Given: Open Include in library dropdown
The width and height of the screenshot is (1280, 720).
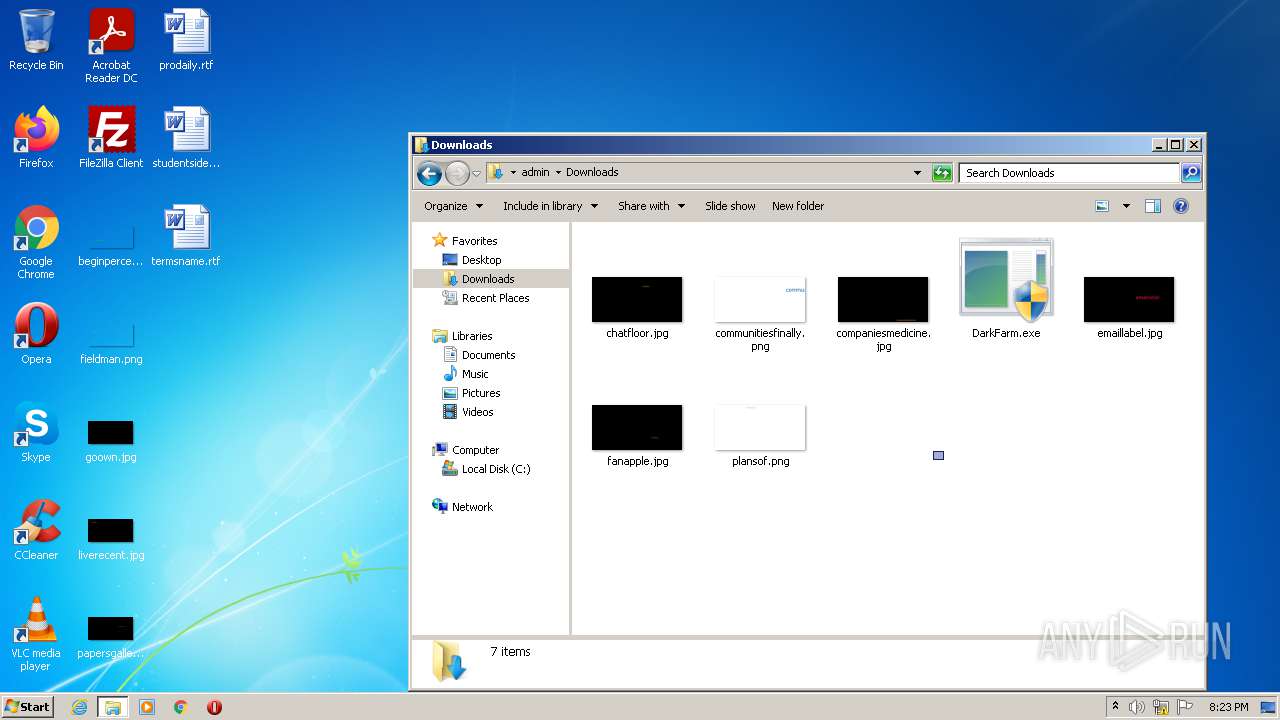Looking at the screenshot, I should coord(550,206).
